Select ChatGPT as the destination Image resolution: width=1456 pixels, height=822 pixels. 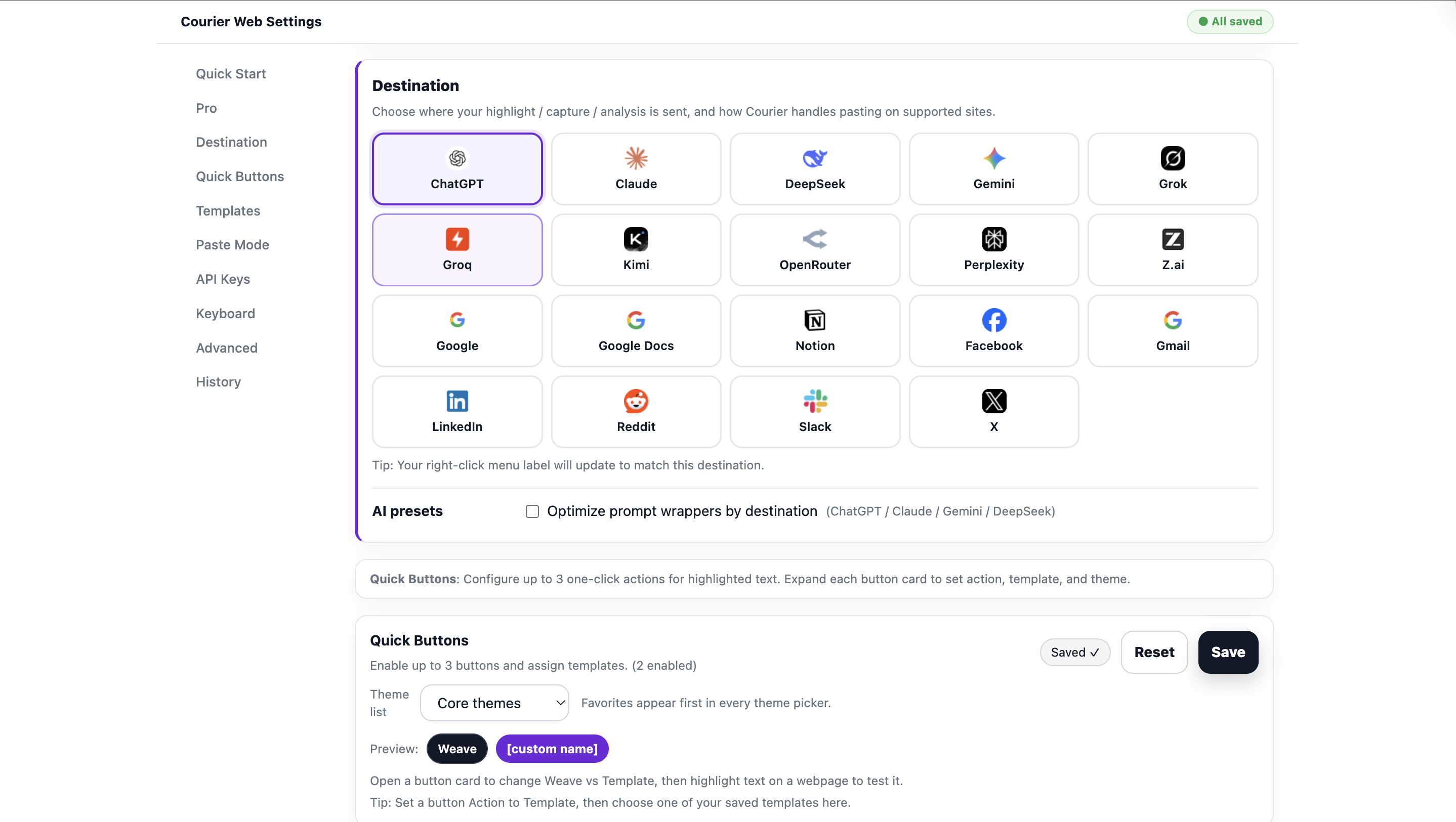456,168
